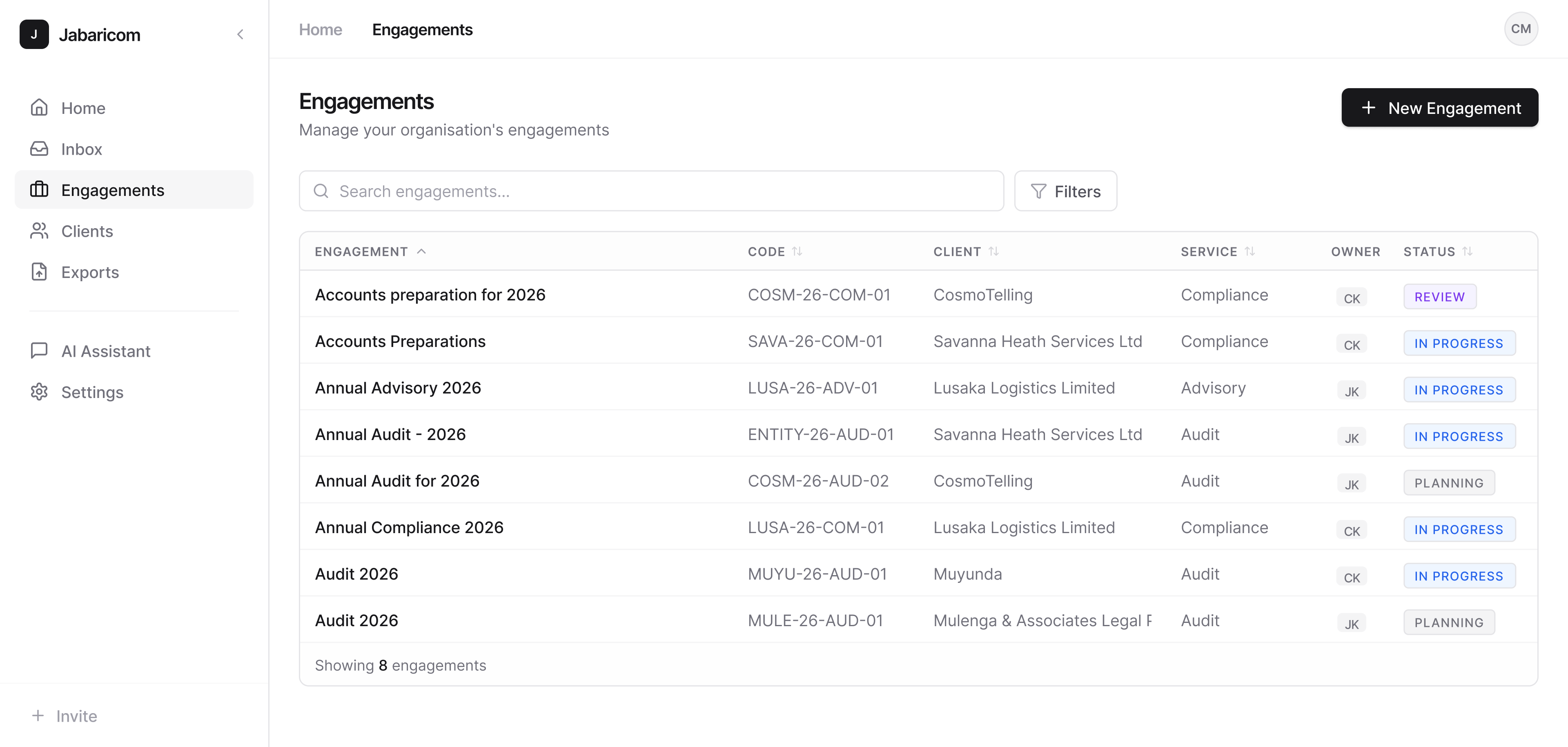Image resolution: width=1568 pixels, height=747 pixels.
Task: Click inside the search engagements field
Action: [609, 190]
